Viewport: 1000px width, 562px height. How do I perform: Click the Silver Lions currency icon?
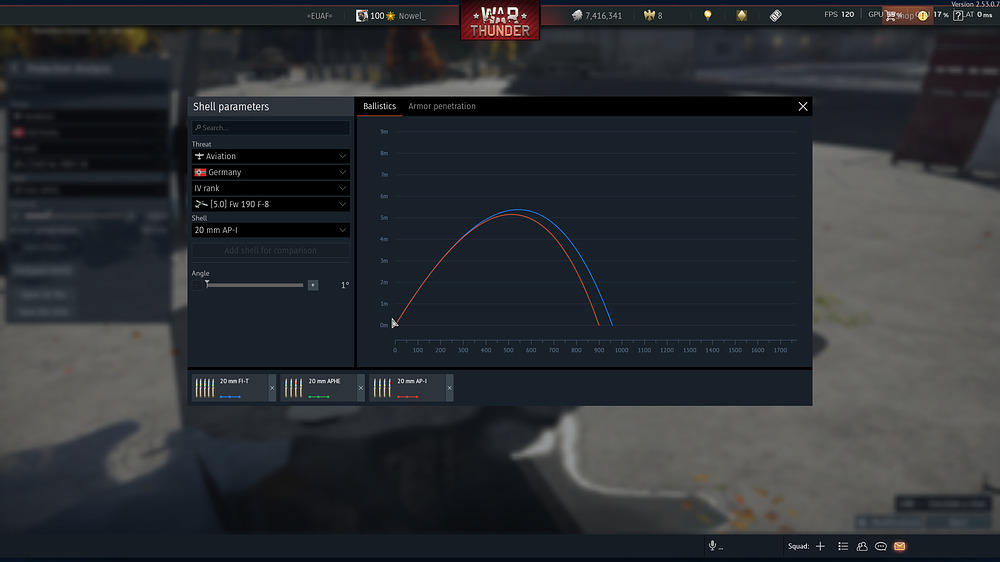[x=577, y=15]
